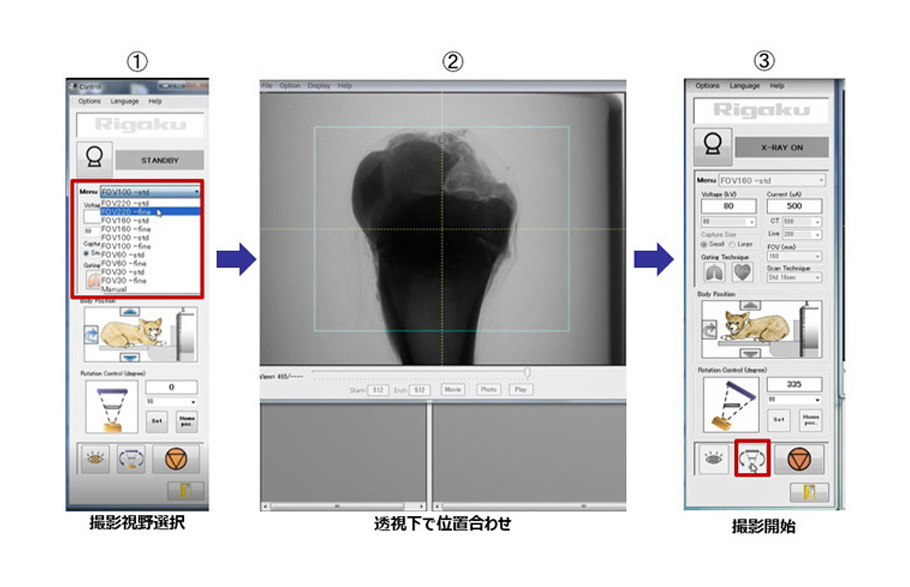Click Movie button in viewer

(x=453, y=390)
